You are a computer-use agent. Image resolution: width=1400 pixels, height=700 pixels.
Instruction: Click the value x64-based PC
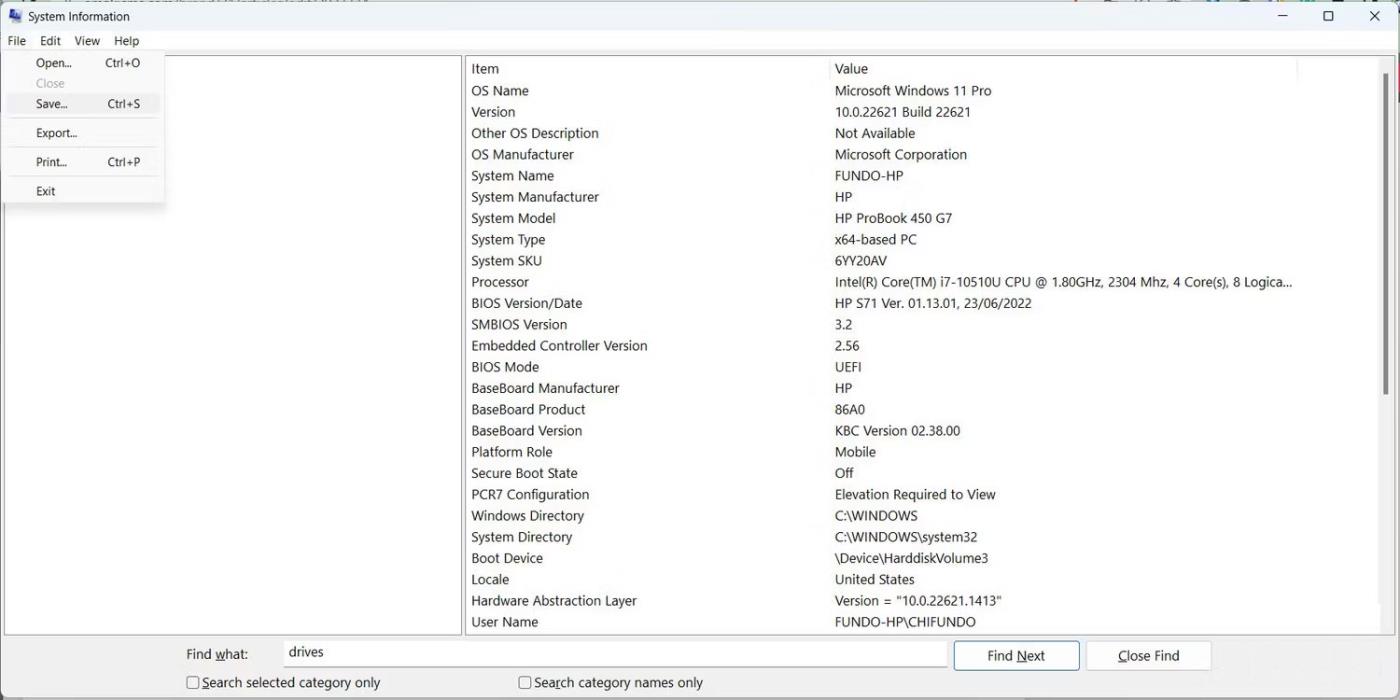[875, 240]
